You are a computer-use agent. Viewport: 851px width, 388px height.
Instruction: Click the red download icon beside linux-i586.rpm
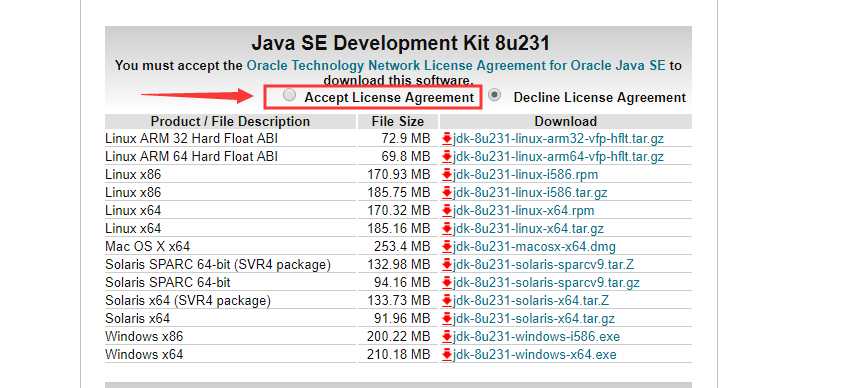click(x=447, y=175)
